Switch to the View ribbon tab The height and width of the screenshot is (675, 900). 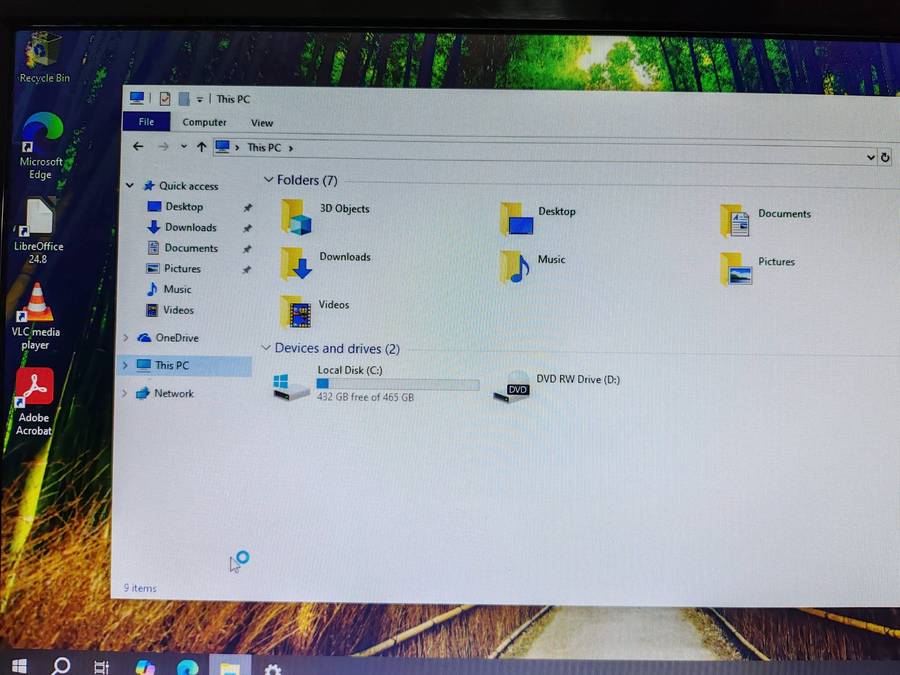pyautogui.click(x=261, y=123)
